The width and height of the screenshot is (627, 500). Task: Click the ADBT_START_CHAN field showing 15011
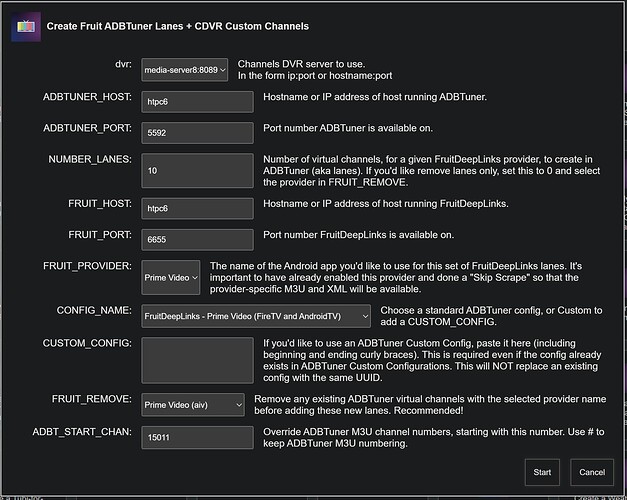point(197,437)
